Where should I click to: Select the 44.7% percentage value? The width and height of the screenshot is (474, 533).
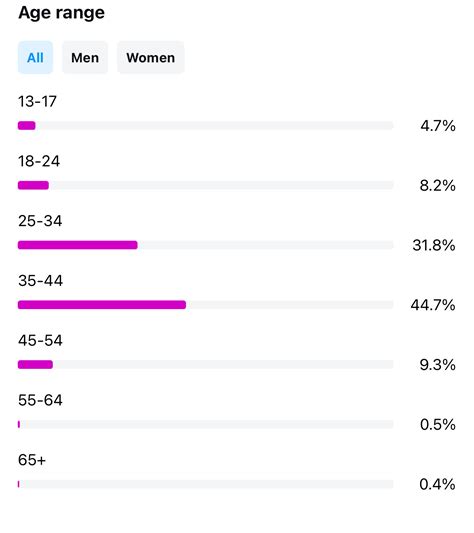tap(433, 305)
